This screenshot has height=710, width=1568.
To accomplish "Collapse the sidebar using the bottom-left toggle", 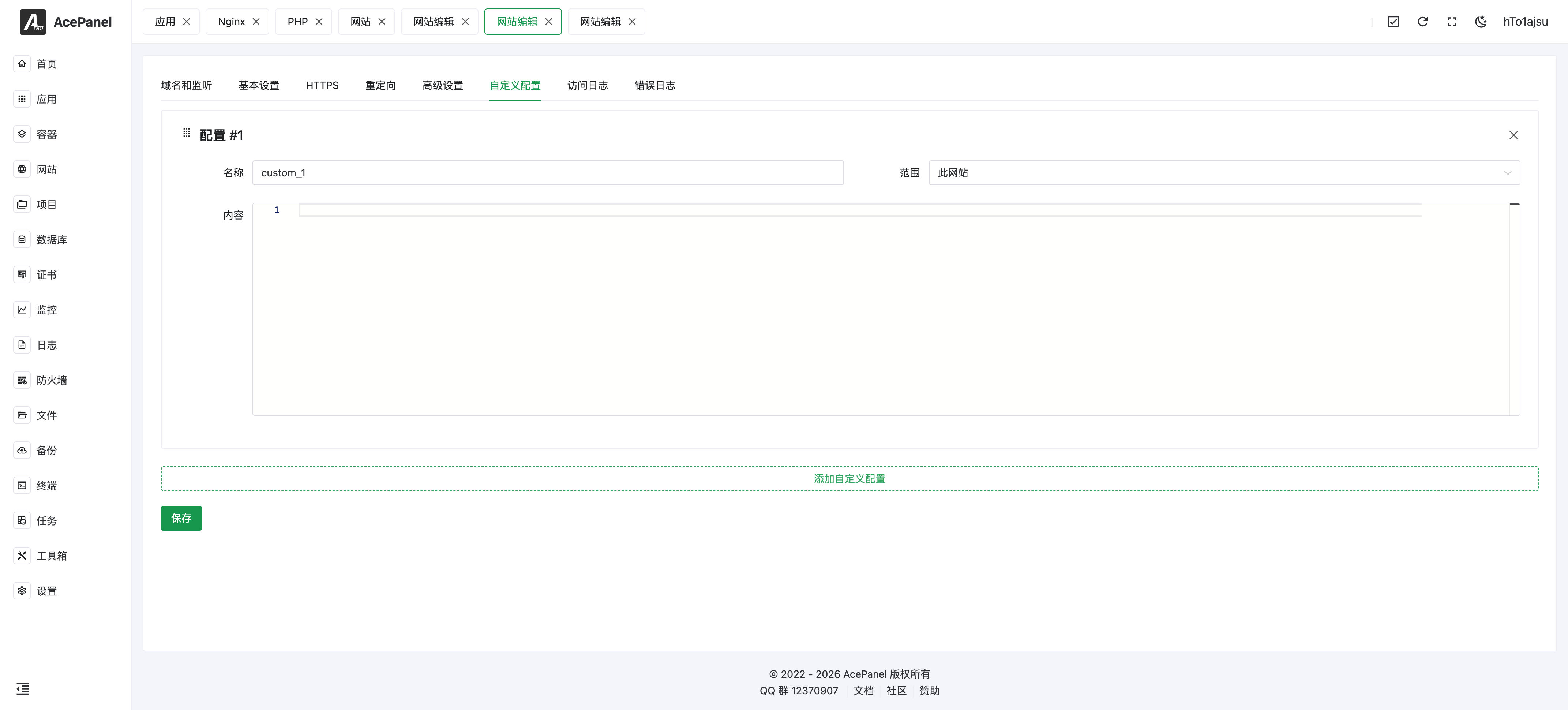I will point(23,689).
